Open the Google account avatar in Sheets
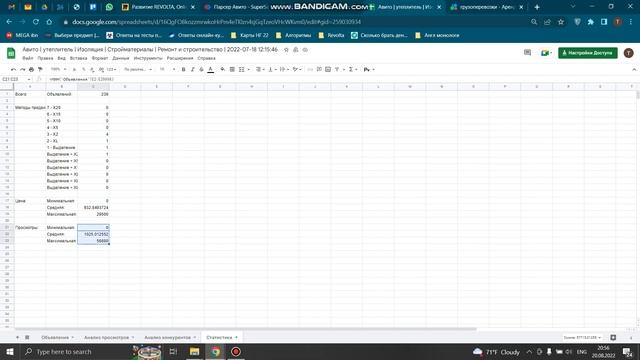 629,53
